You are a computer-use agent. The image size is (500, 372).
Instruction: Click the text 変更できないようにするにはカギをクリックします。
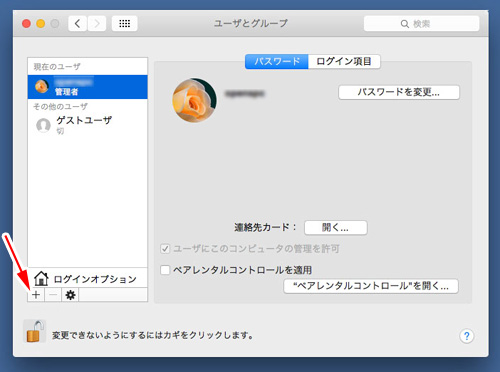pos(152,335)
